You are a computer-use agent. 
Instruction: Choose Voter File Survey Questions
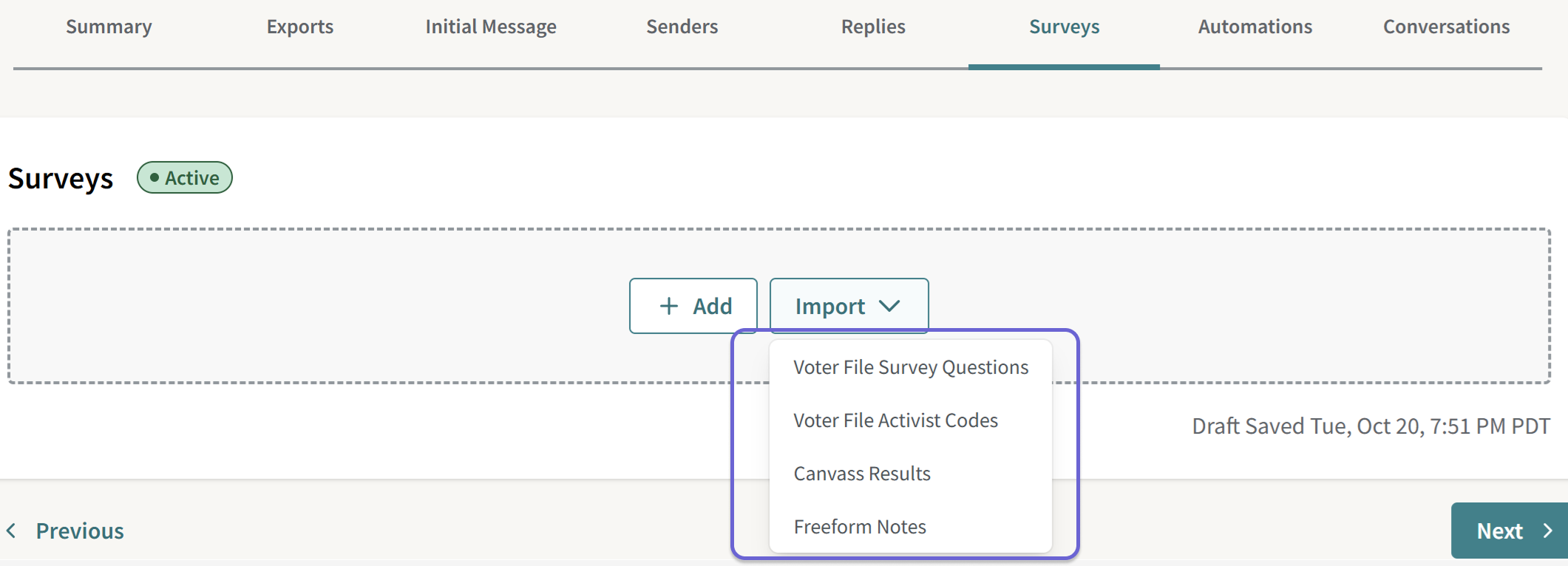[x=911, y=367]
